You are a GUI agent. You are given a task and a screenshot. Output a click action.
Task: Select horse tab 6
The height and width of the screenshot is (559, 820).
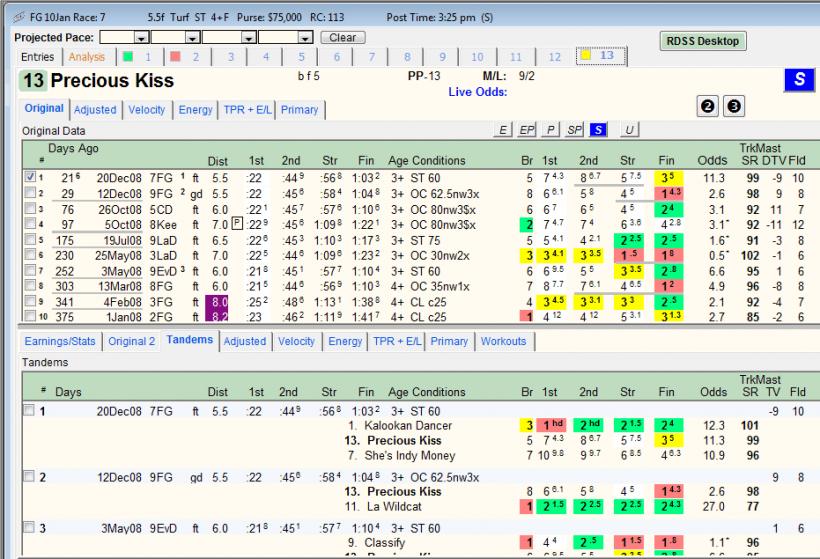click(337, 56)
